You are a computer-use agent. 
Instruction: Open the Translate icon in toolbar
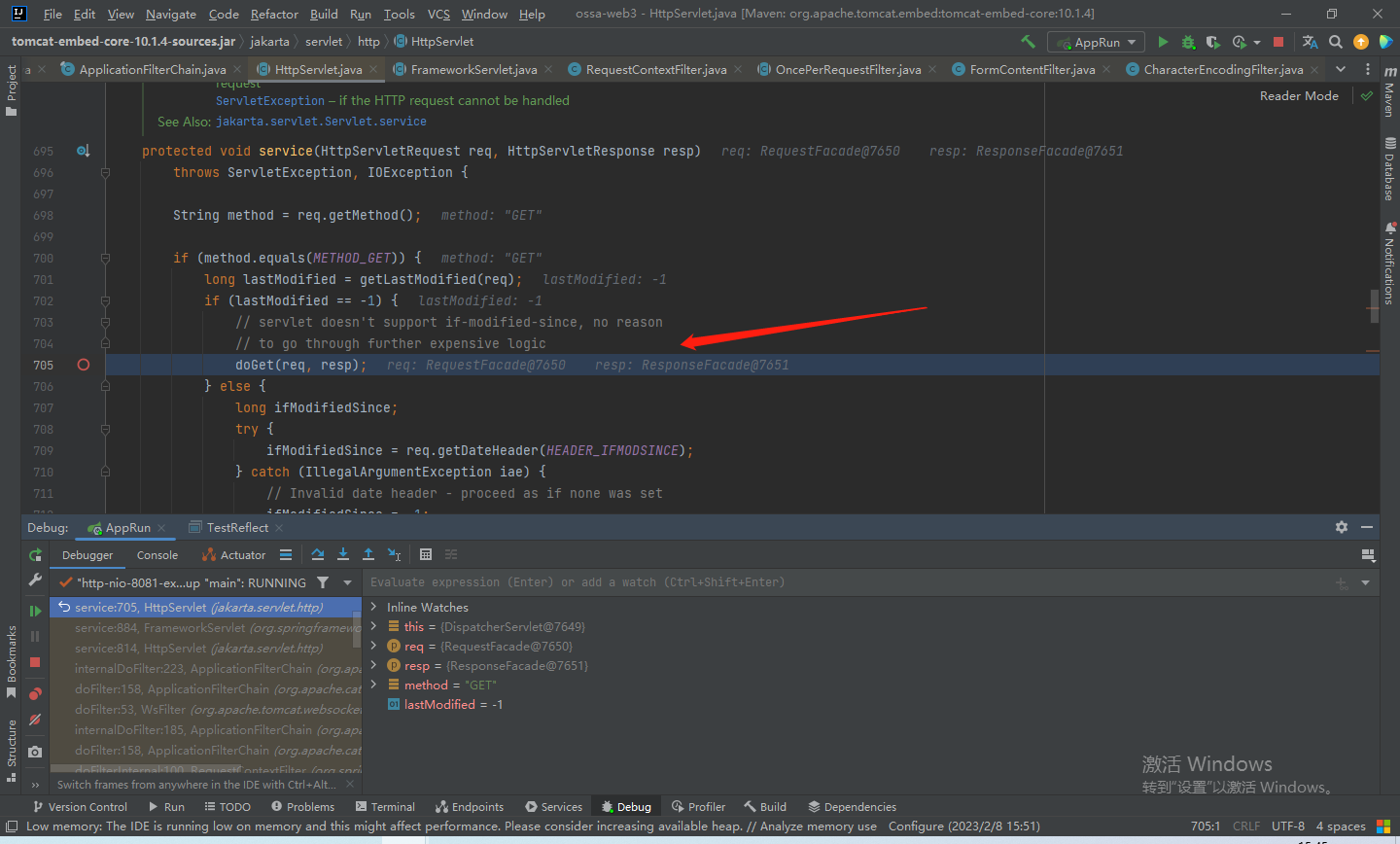(1311, 42)
